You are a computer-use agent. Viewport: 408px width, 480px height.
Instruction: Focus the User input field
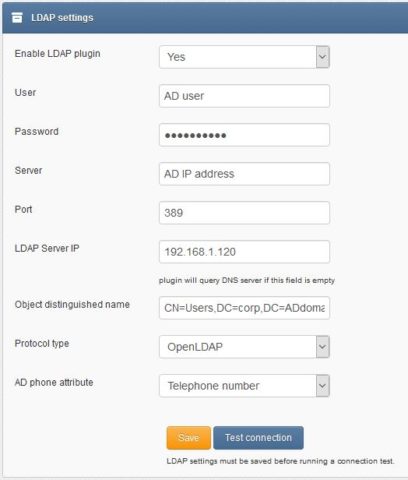[244, 96]
